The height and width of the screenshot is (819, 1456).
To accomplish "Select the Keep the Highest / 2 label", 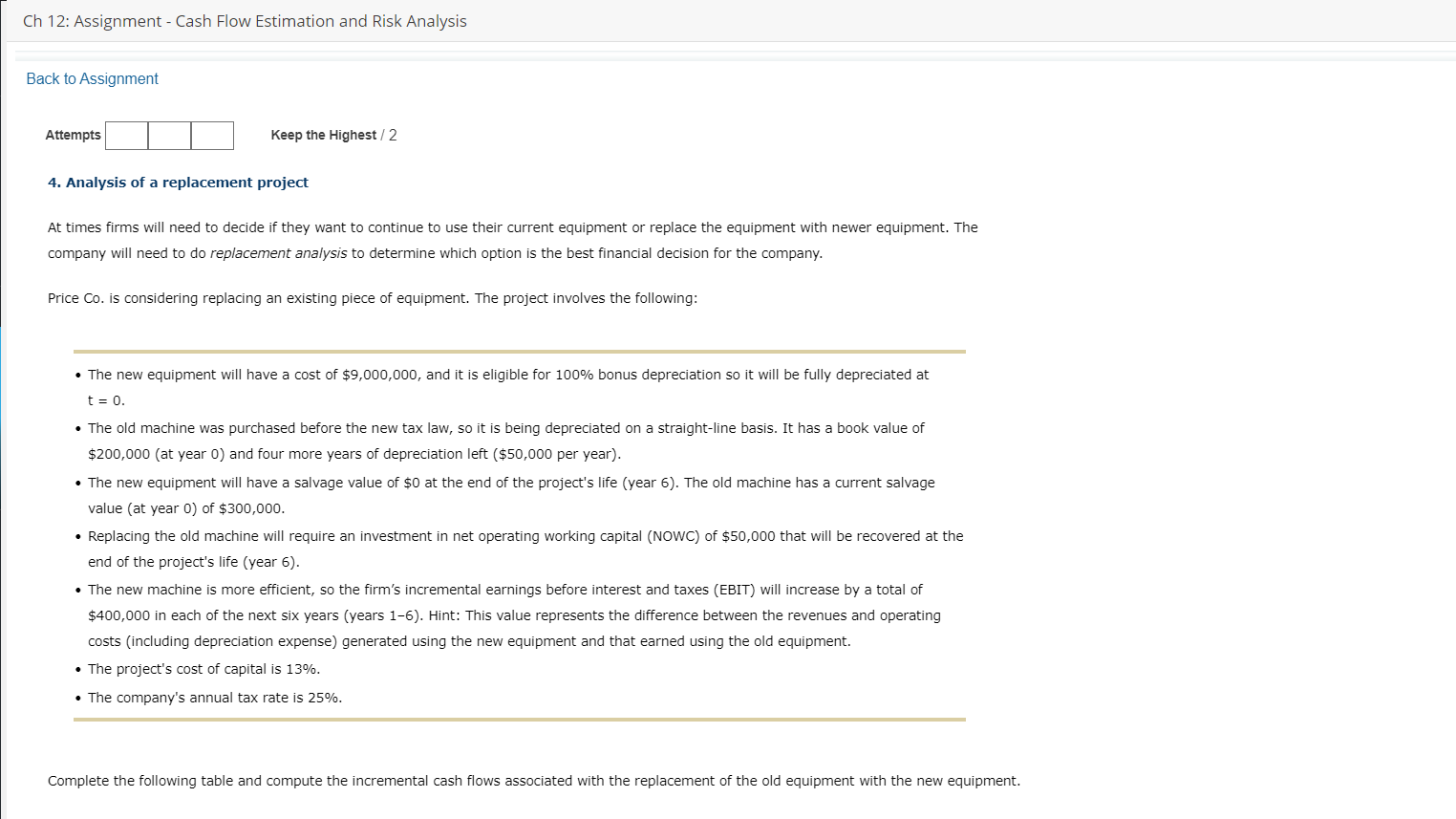I will pos(333,135).
